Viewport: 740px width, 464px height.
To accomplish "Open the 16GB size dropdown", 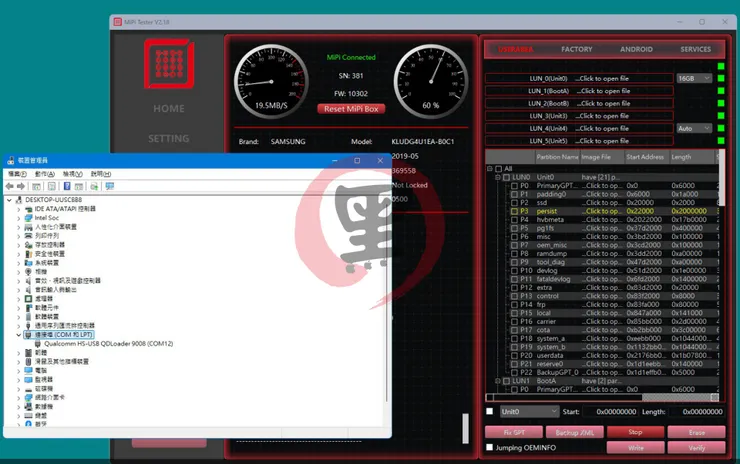I will 694,78.
